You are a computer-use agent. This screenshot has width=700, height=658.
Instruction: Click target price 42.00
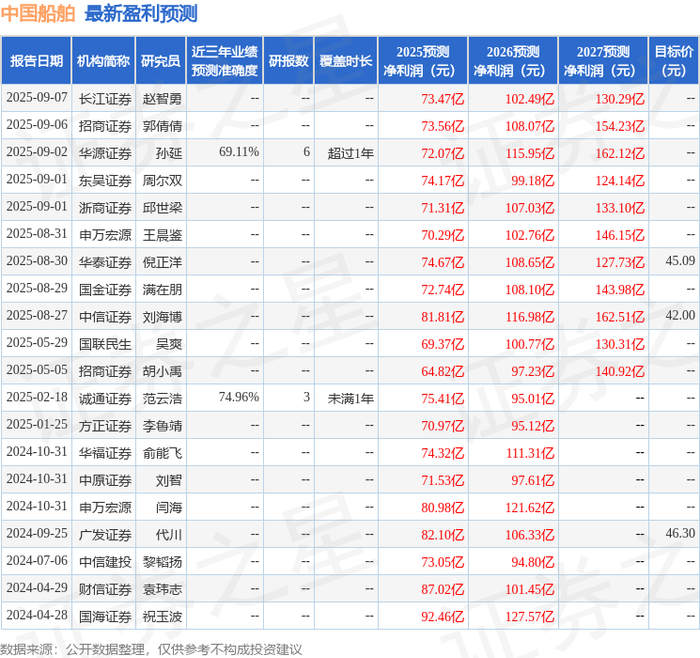tap(680, 315)
